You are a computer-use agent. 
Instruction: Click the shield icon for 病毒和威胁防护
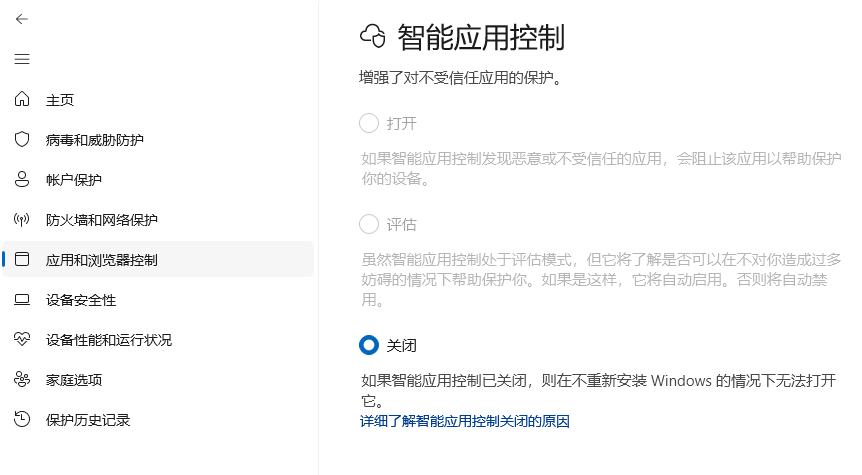[x=22, y=140]
